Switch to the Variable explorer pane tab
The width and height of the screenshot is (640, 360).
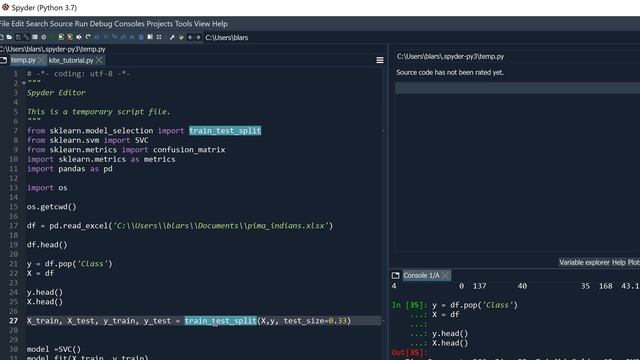pos(584,262)
